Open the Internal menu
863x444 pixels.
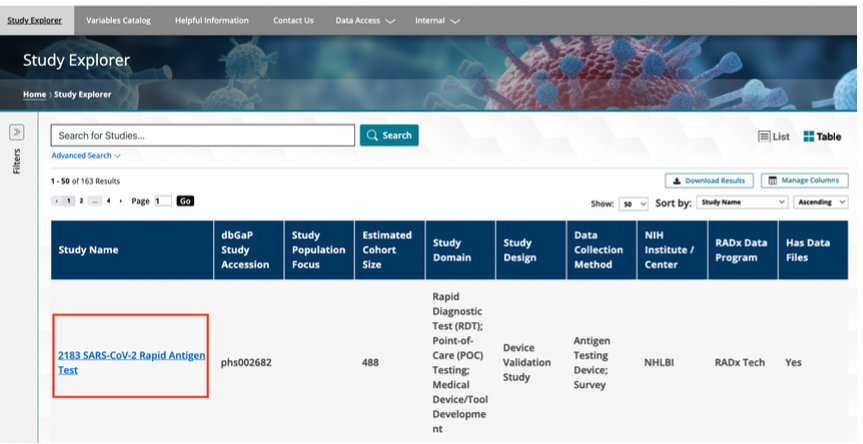(438, 20)
